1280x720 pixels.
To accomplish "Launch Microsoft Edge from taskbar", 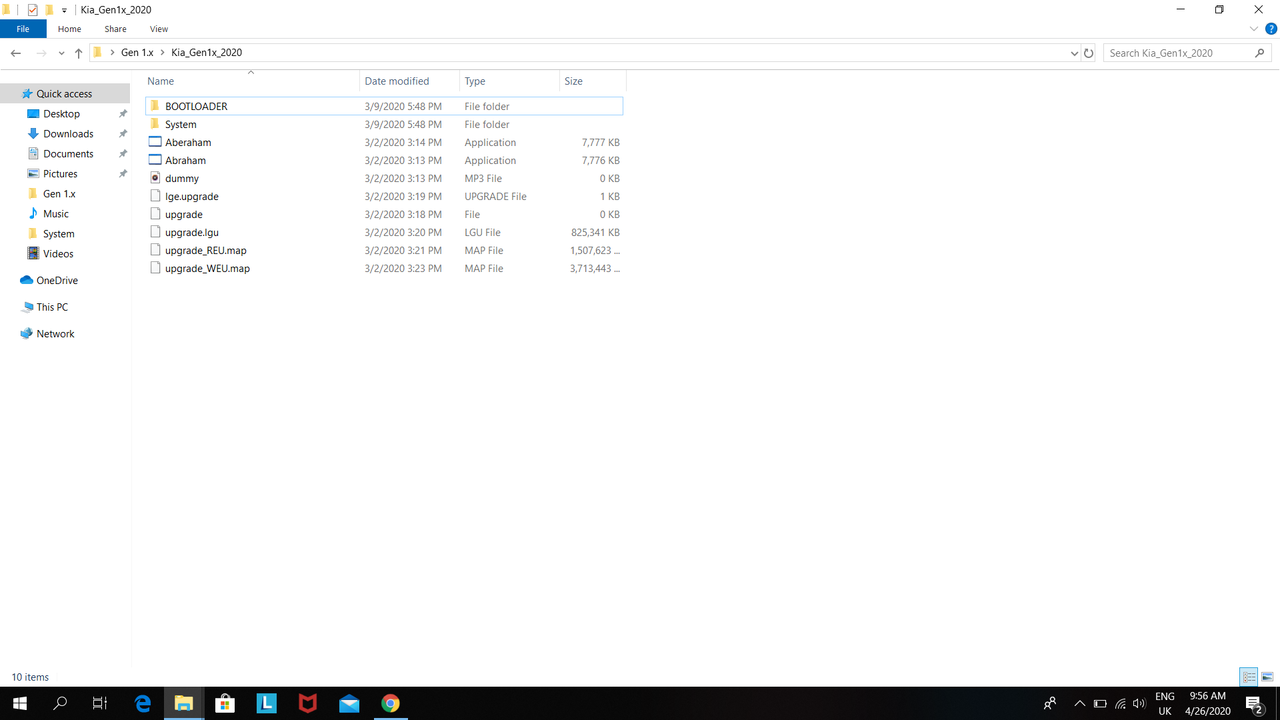I will pyautogui.click(x=142, y=703).
